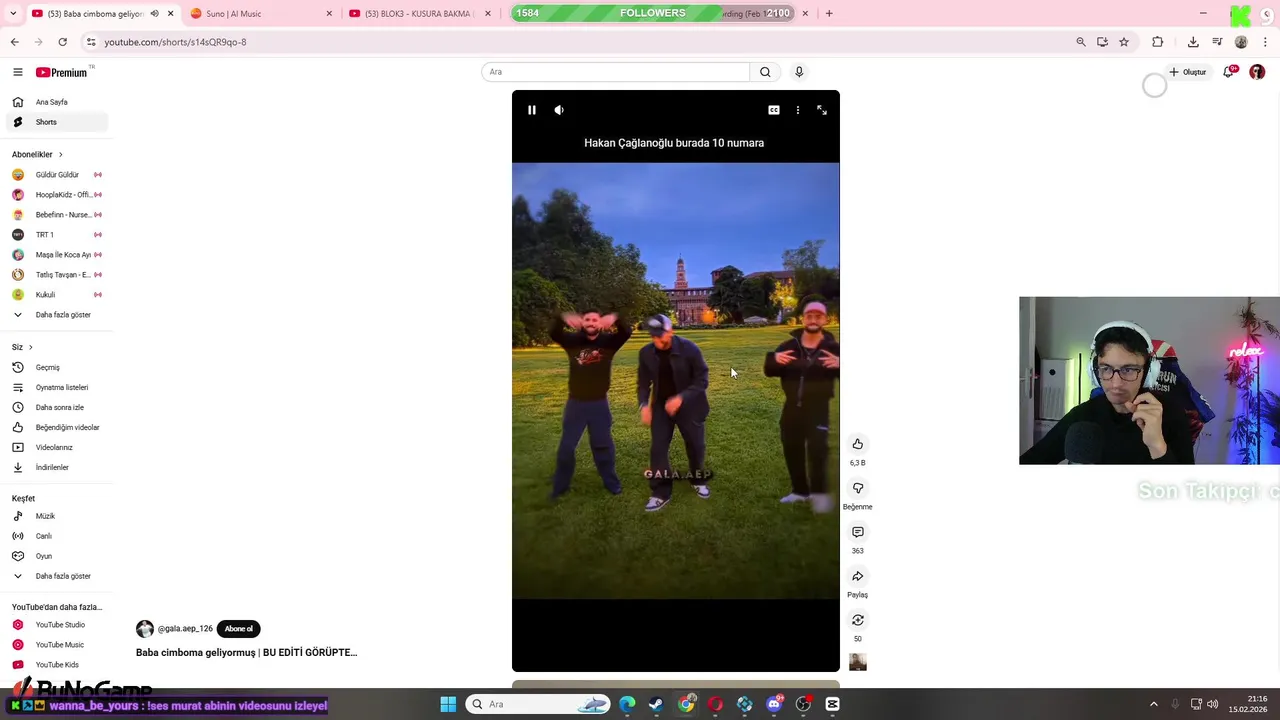Enter fullscreen for the short

pyautogui.click(x=822, y=110)
